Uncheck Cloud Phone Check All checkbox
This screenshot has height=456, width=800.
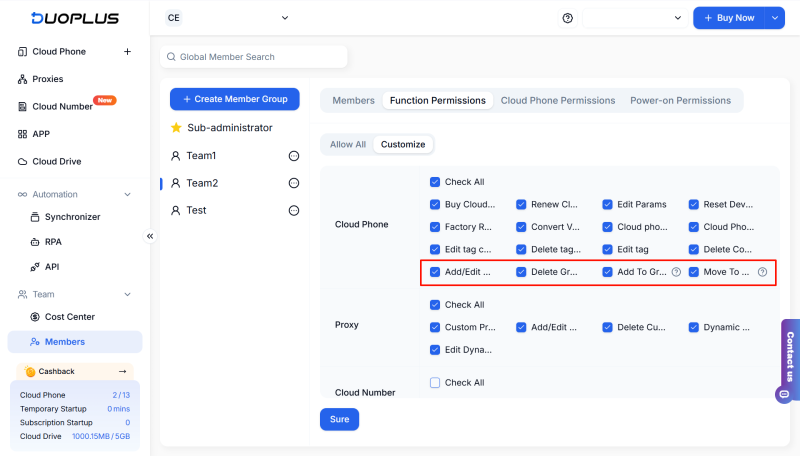click(x=435, y=182)
